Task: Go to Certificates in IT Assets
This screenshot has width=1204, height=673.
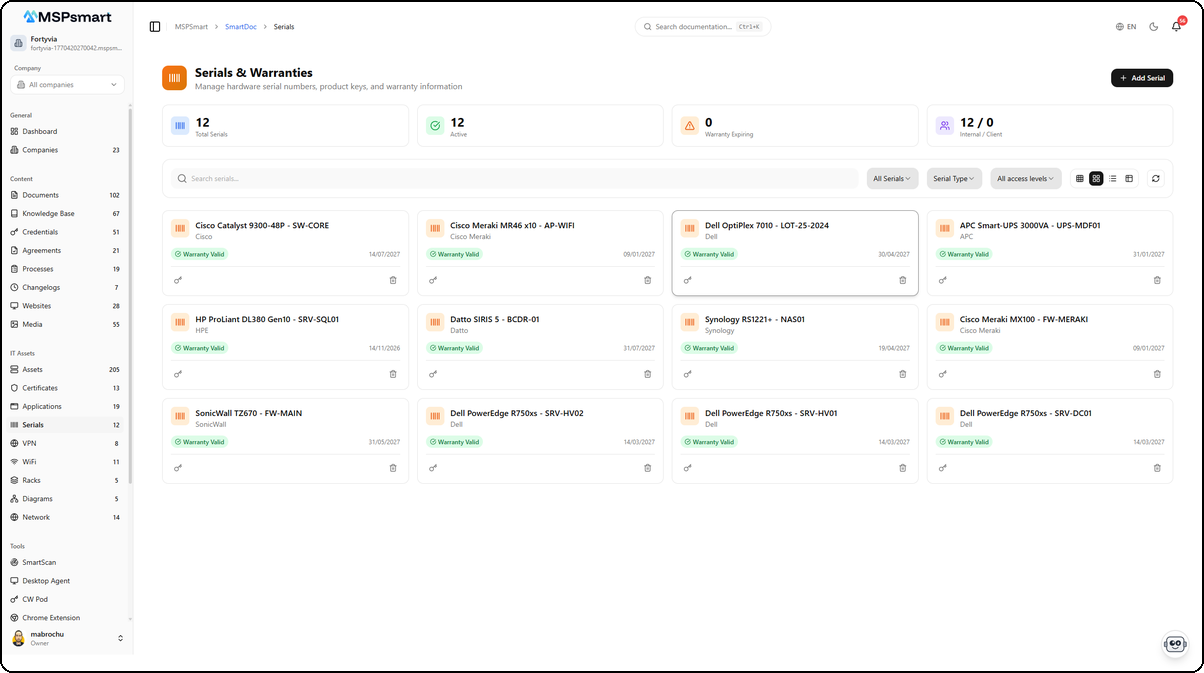Action: (40, 388)
